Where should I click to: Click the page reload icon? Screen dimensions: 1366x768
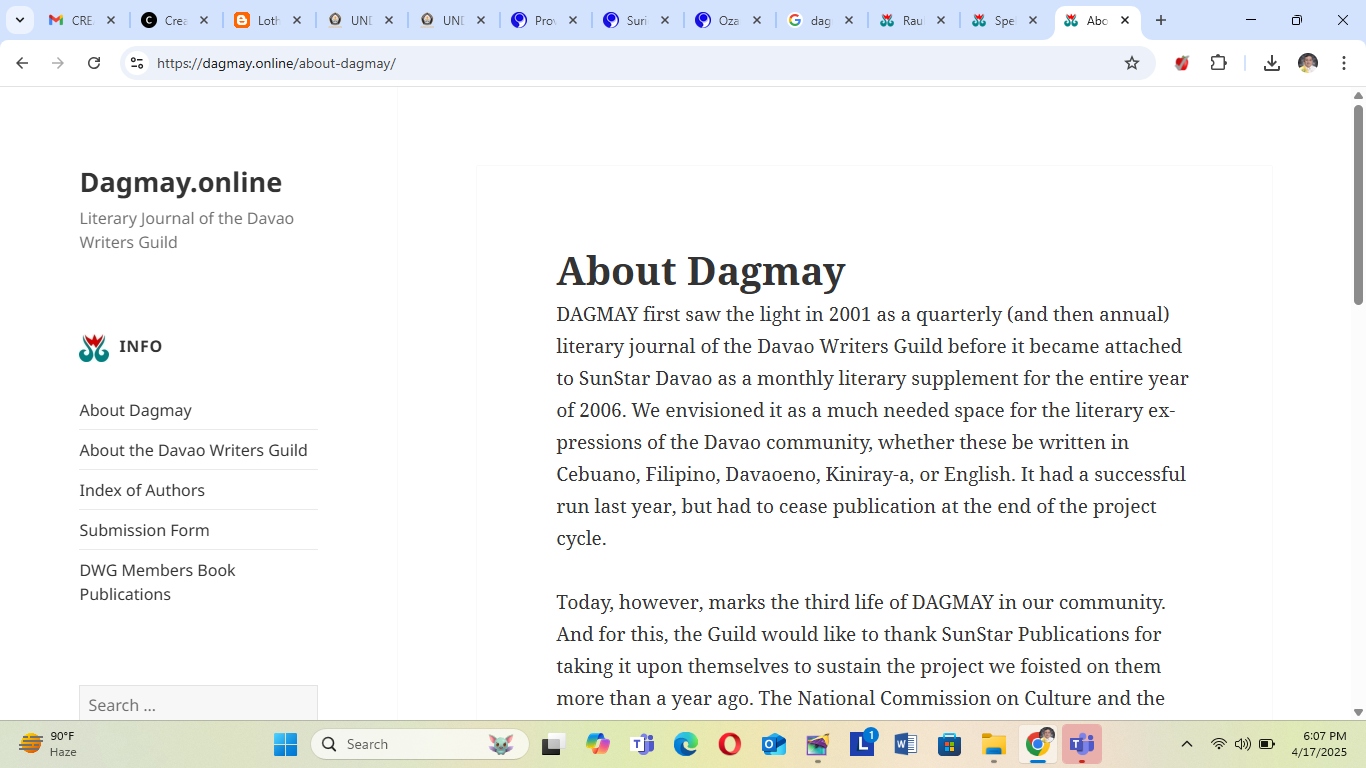[x=93, y=62]
